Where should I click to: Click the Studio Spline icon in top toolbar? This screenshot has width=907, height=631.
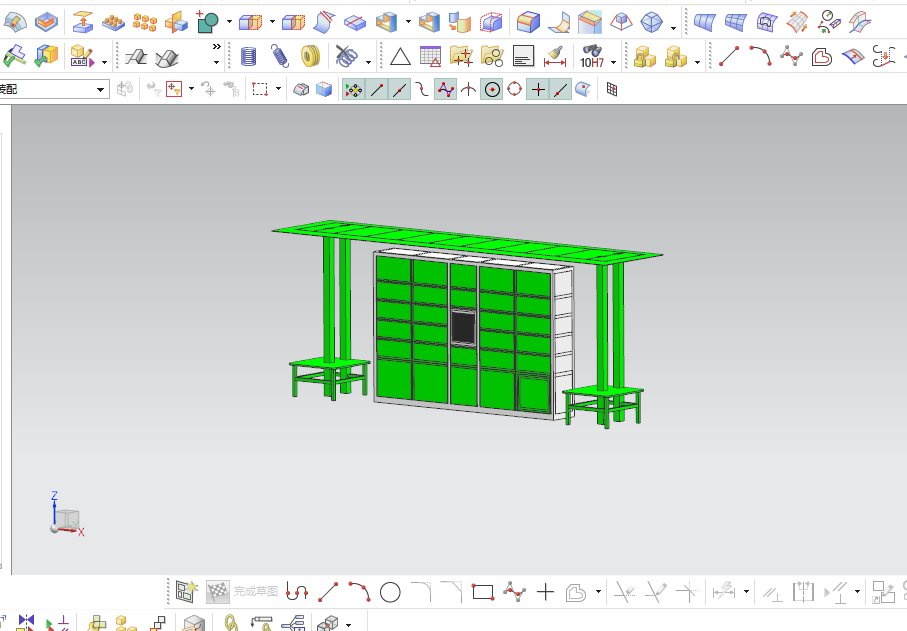[x=791, y=56]
